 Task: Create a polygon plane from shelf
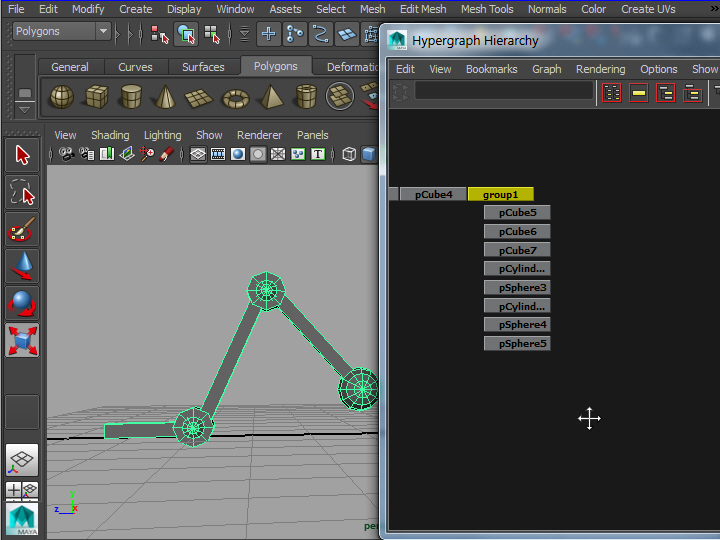tap(198, 97)
